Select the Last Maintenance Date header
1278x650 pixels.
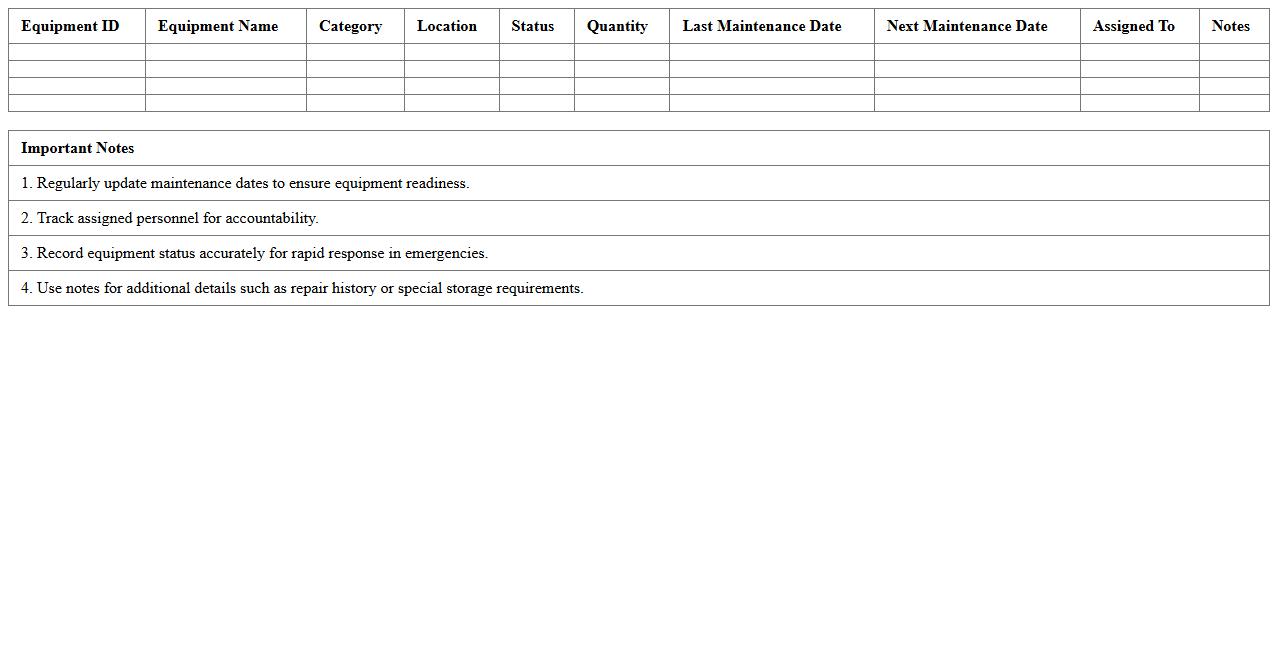pyautogui.click(x=761, y=26)
